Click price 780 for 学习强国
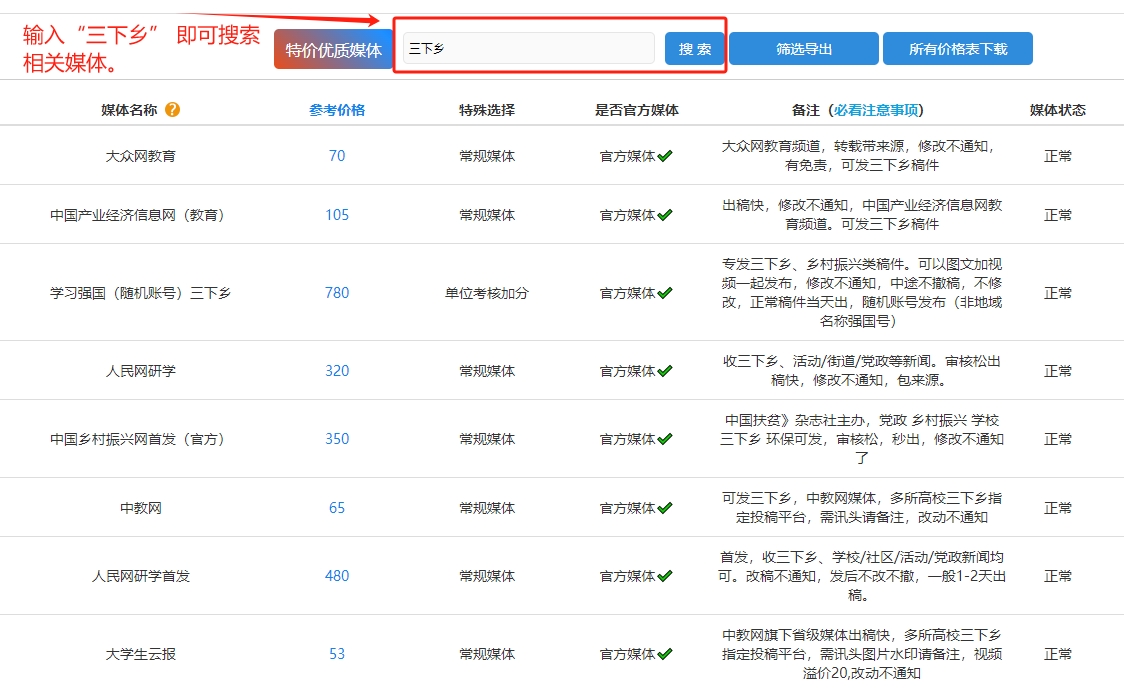1124x689 pixels. pyautogui.click(x=337, y=293)
